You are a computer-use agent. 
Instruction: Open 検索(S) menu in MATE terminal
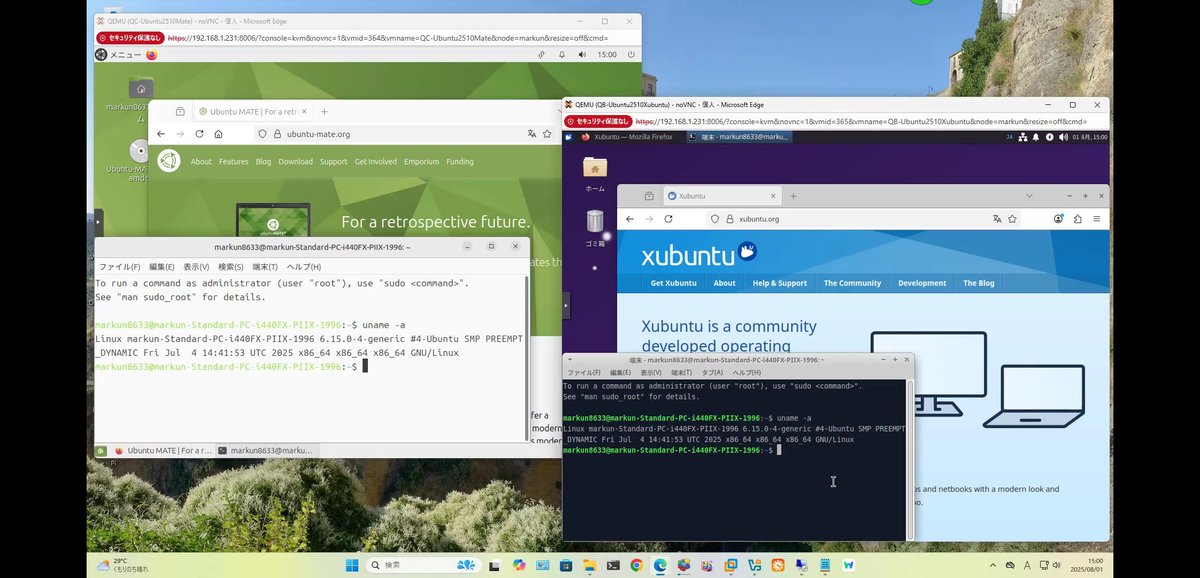click(231, 267)
